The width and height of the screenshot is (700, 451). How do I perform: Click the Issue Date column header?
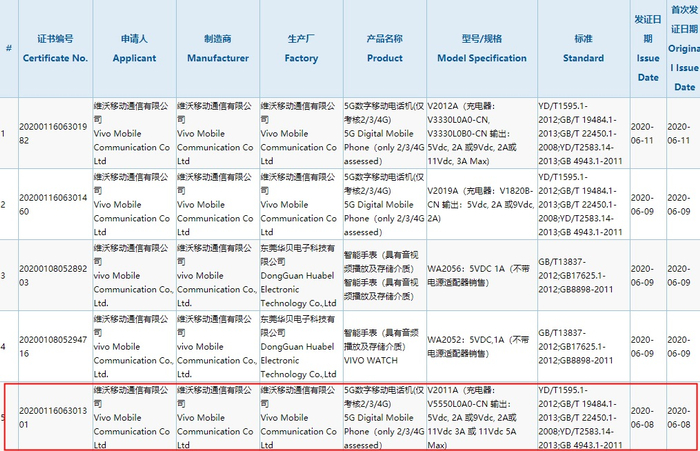(648, 48)
